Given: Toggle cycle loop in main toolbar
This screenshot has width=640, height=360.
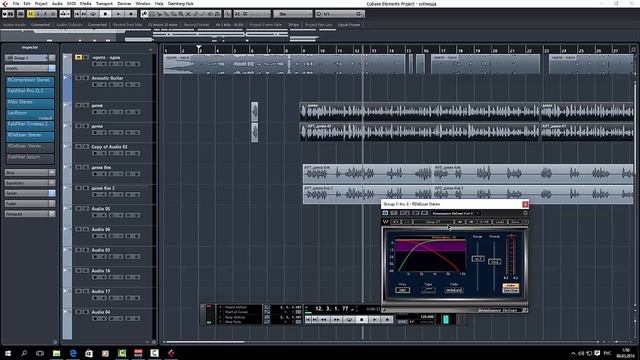Looking at the screenshot, I should [94, 14].
